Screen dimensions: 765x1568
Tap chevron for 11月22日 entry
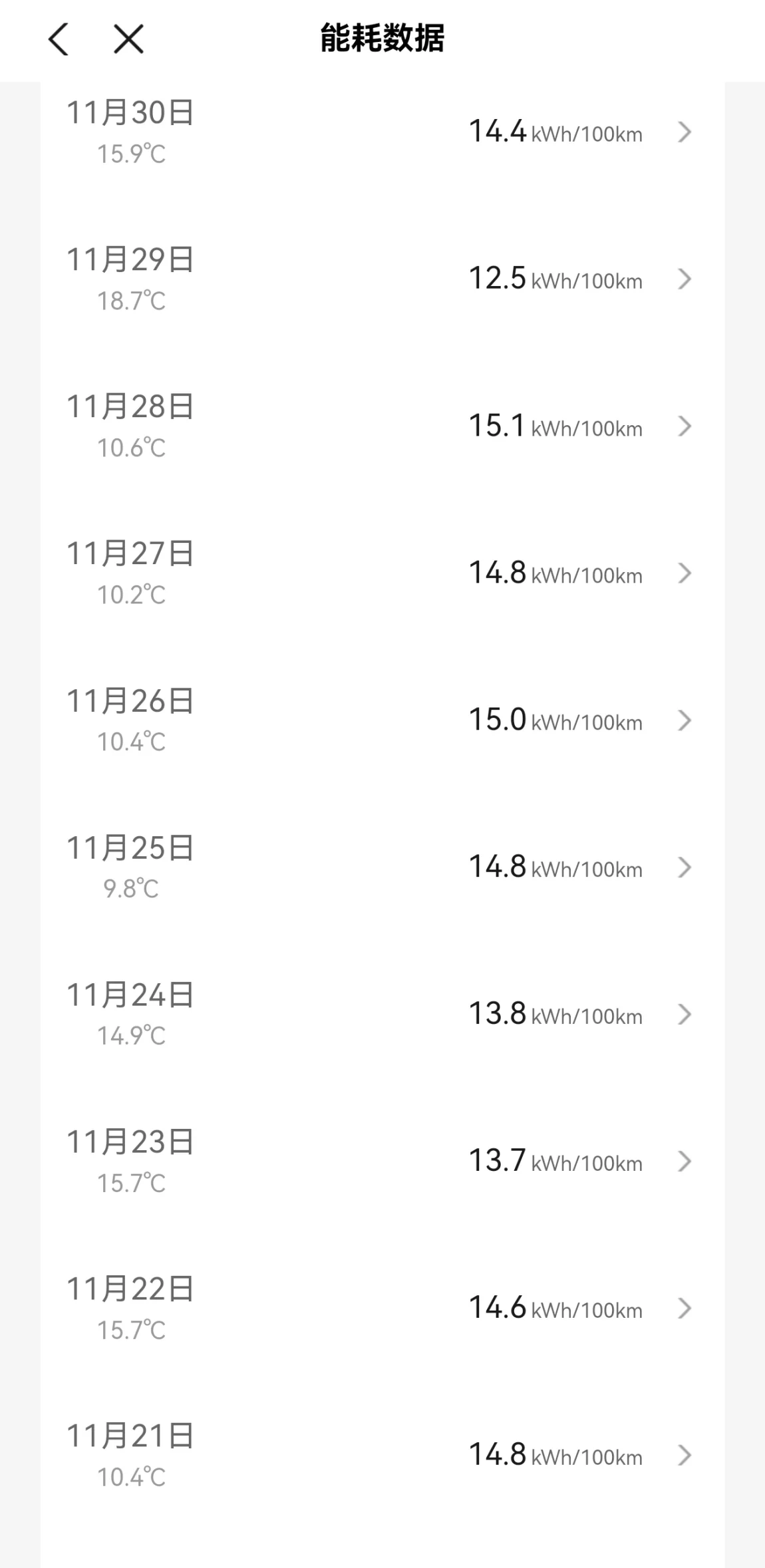pyautogui.click(x=684, y=1309)
